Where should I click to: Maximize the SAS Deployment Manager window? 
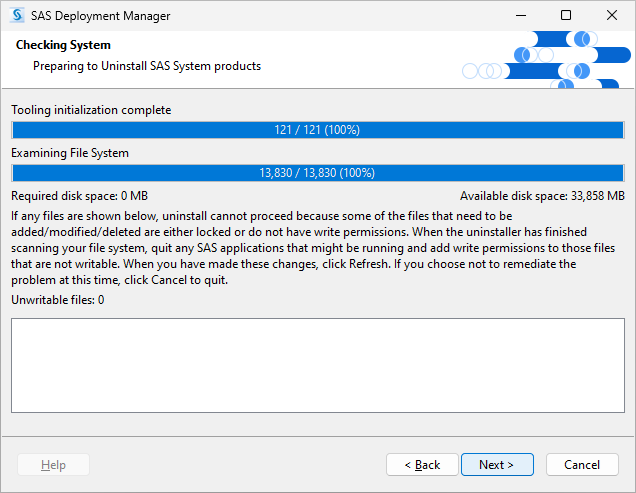[566, 16]
